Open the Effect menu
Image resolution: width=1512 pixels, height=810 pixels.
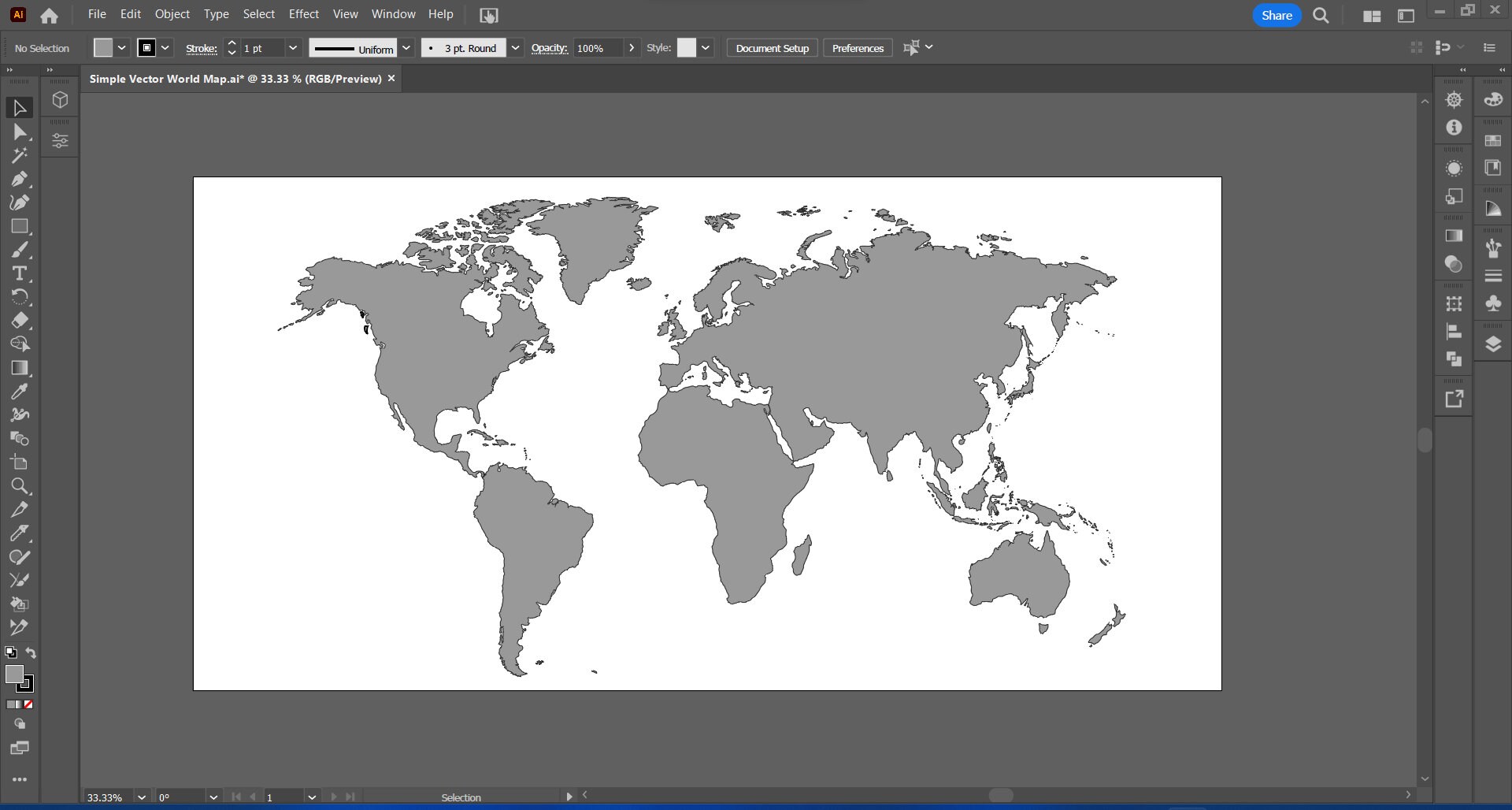(304, 14)
